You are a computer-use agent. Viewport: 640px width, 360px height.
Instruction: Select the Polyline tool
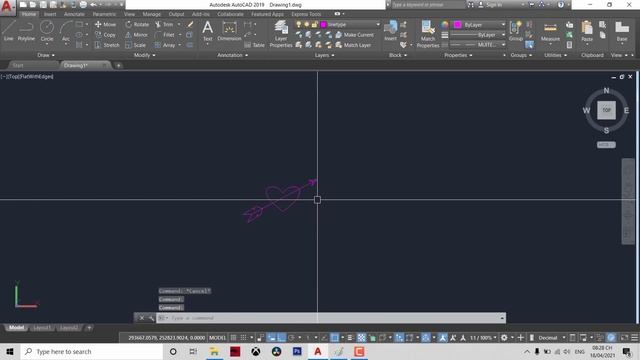[x=26, y=31]
